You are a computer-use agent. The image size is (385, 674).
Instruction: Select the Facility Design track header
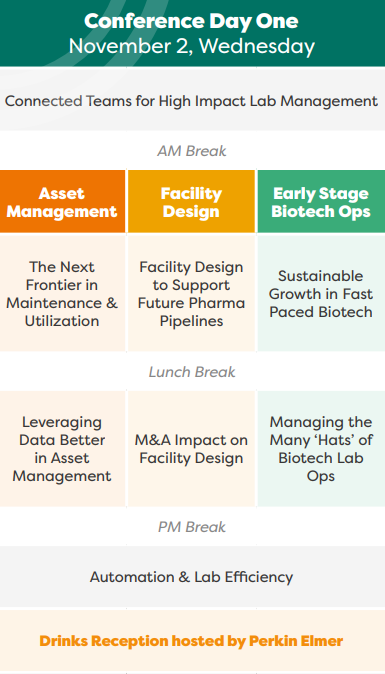click(191, 202)
